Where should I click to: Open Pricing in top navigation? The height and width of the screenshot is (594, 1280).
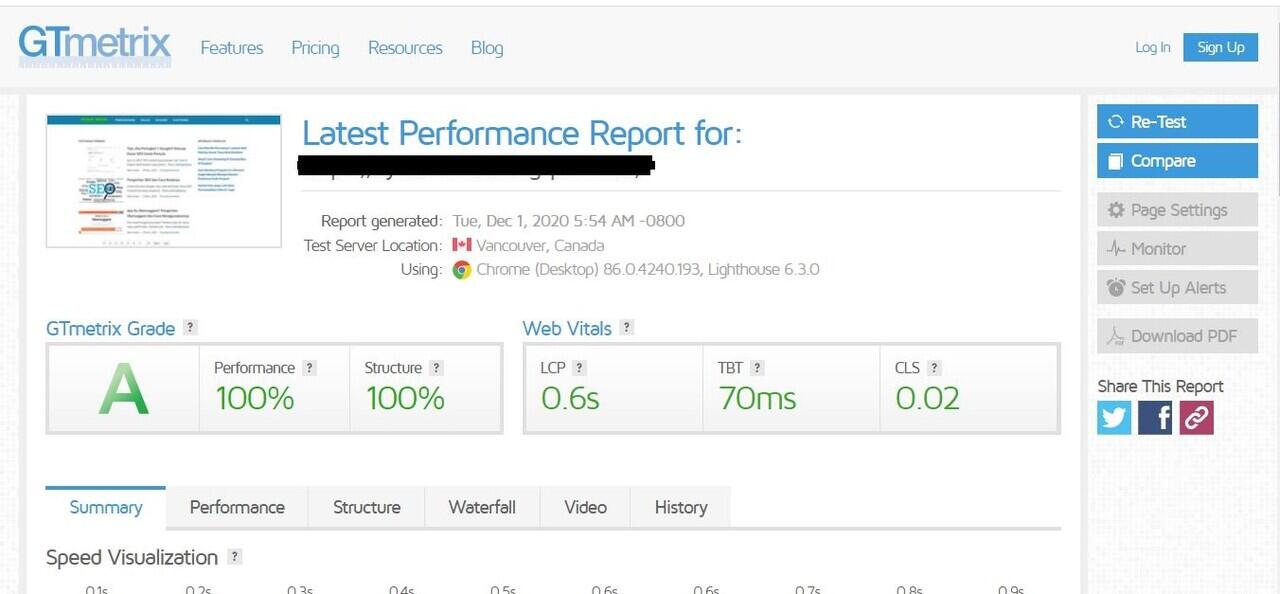[315, 48]
